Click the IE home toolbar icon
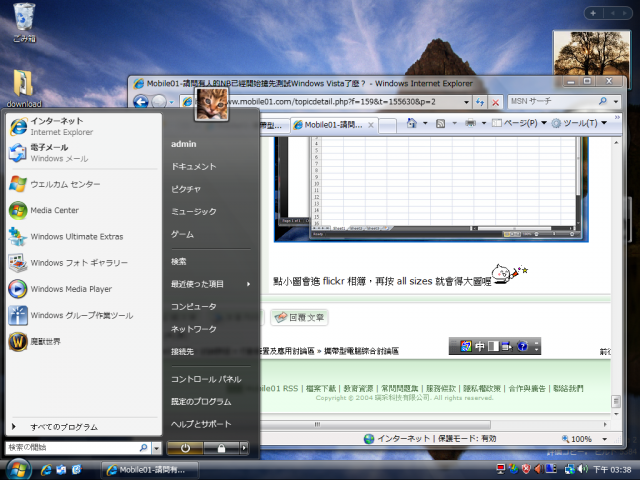This screenshot has width=640, height=480. click(x=412, y=123)
